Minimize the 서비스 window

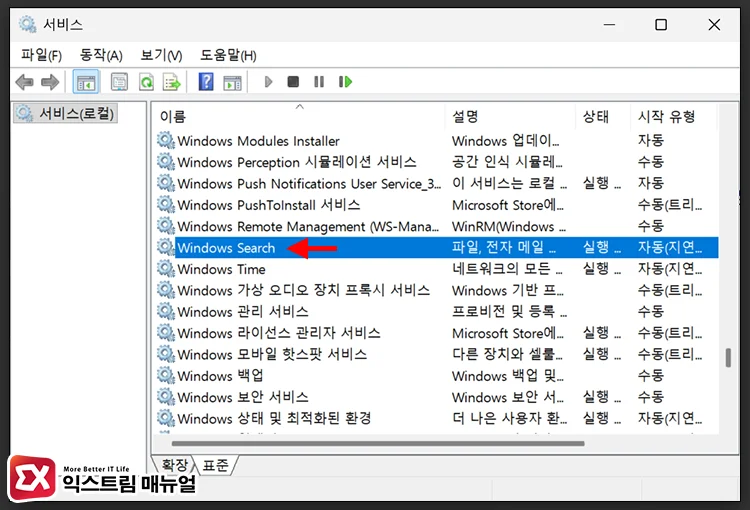pyautogui.click(x=609, y=24)
